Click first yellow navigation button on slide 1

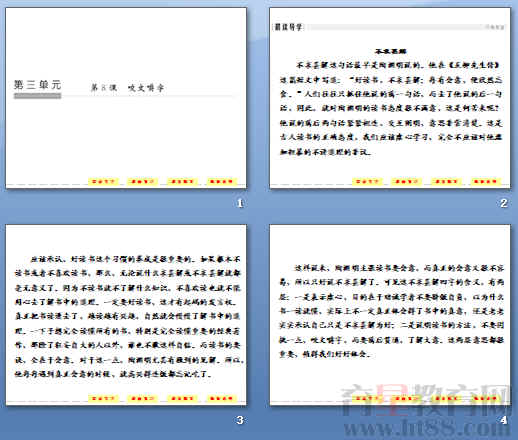[103, 182]
